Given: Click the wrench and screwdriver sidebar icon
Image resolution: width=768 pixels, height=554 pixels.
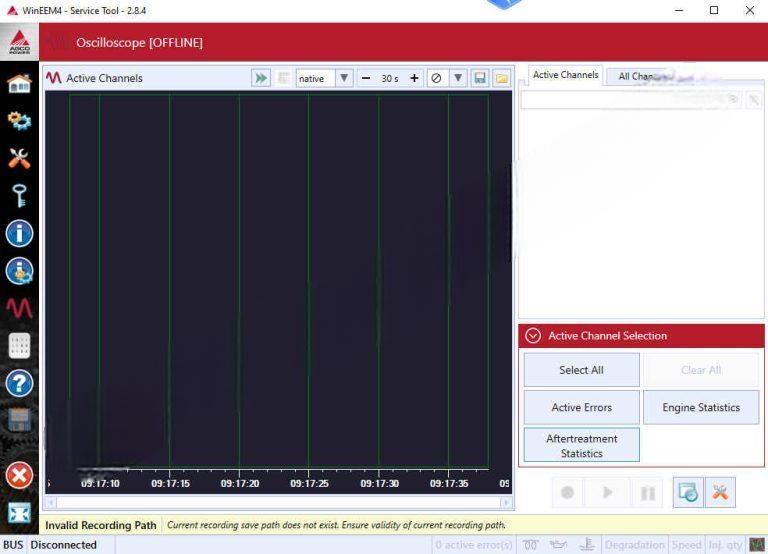Looking at the screenshot, I should click(19, 158).
